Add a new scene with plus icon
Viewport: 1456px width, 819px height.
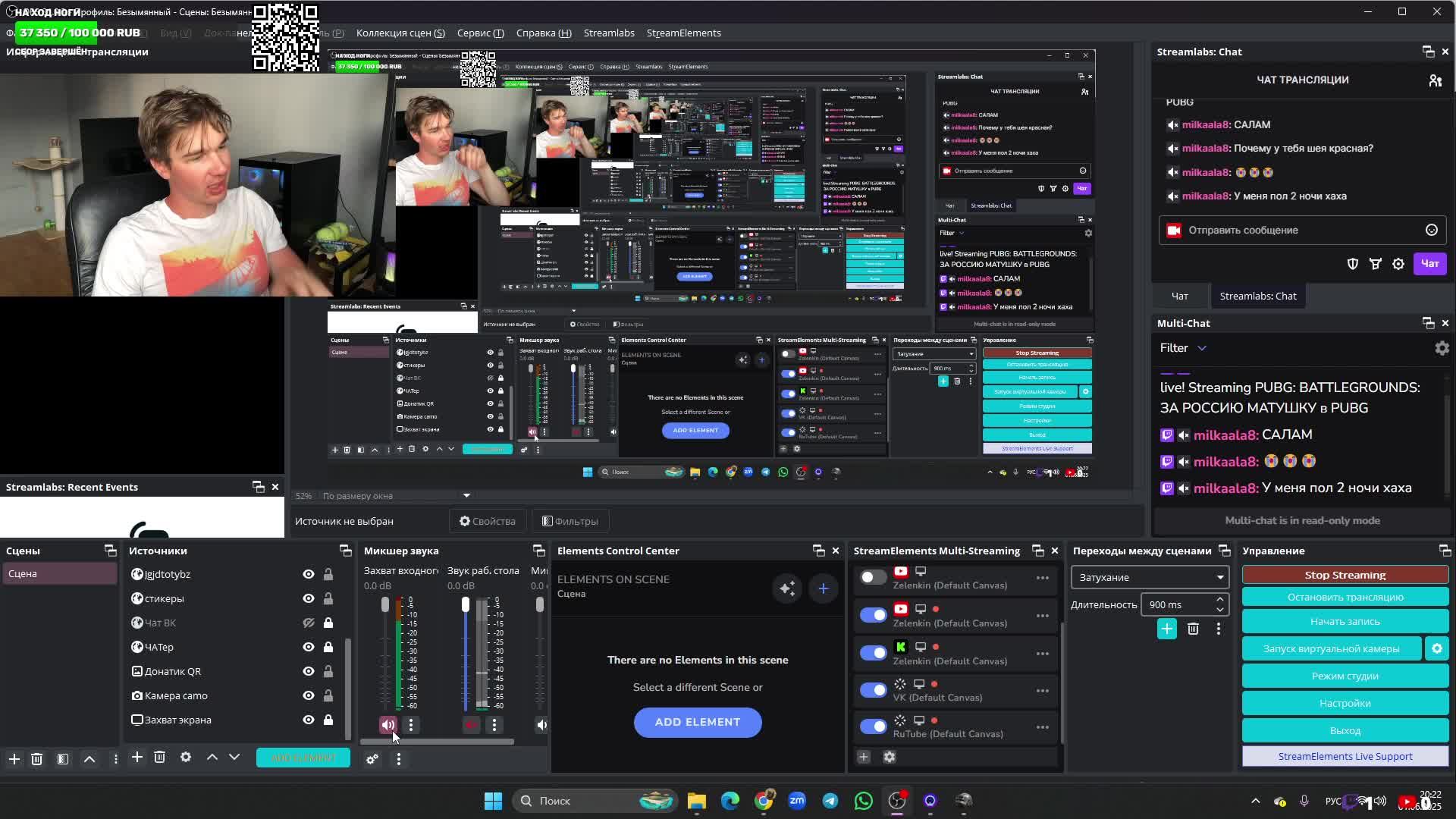(14, 758)
